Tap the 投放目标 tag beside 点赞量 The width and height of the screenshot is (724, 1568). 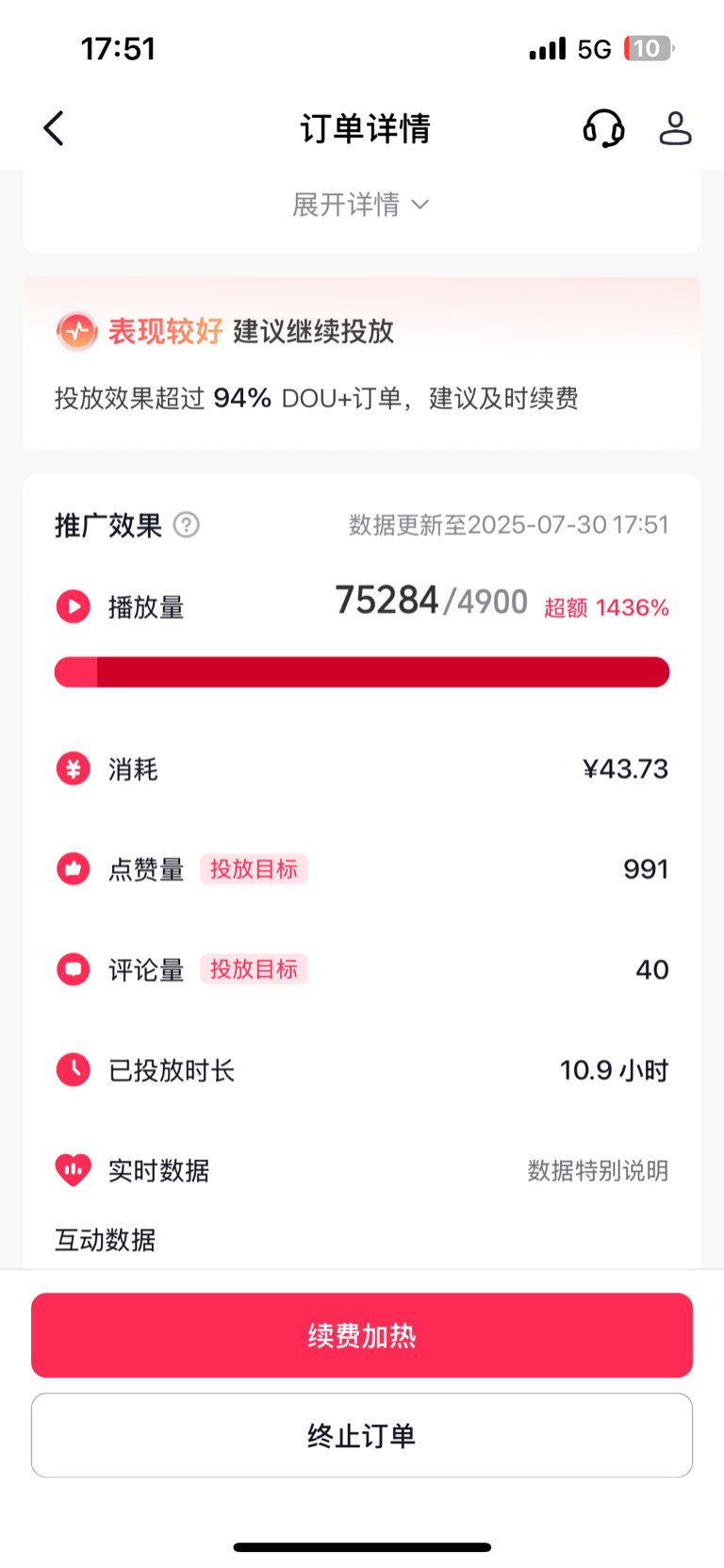254,868
